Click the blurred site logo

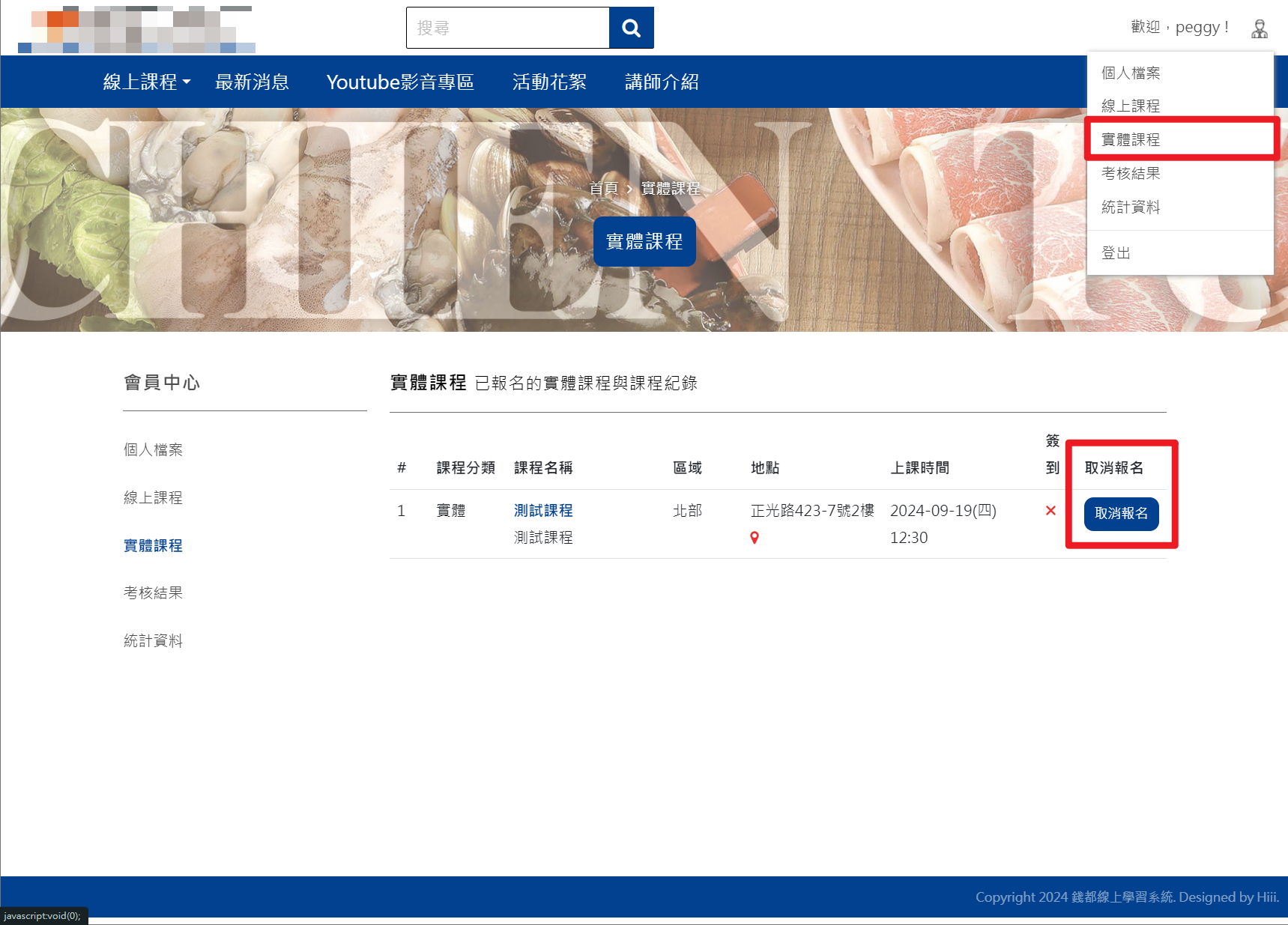[136, 30]
